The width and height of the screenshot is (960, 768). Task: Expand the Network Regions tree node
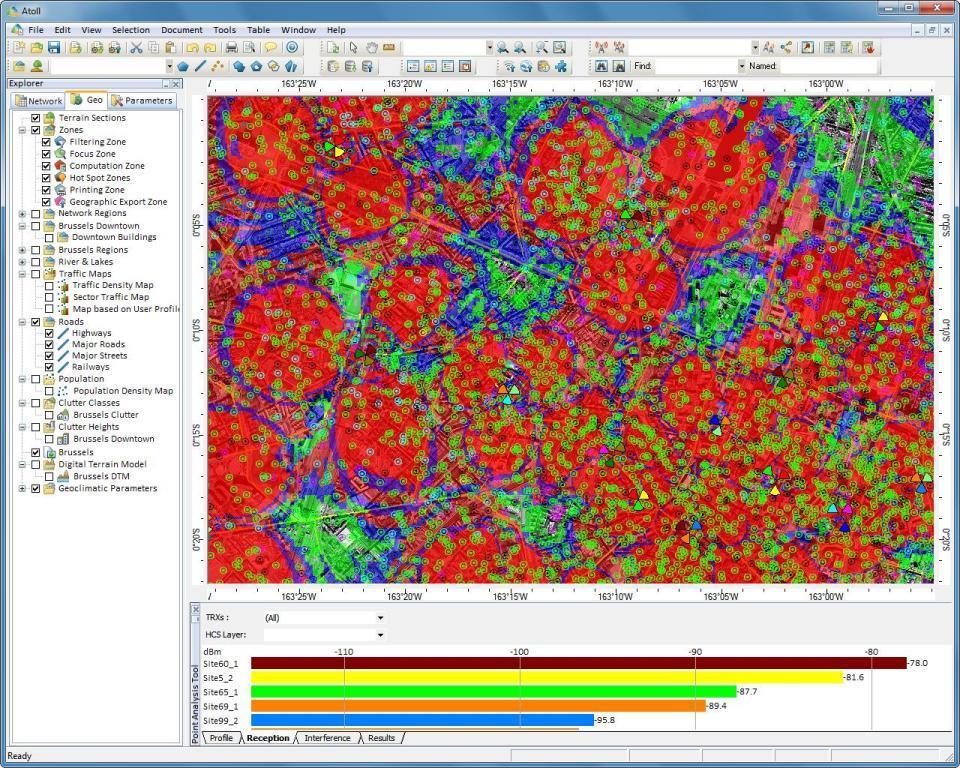pos(22,213)
